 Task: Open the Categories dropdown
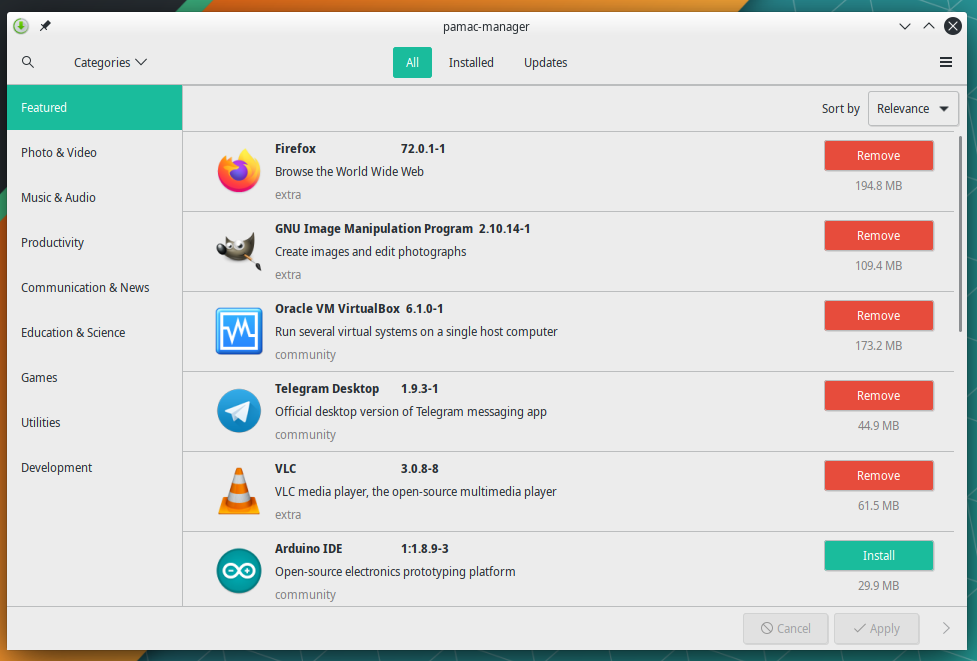tap(109, 62)
